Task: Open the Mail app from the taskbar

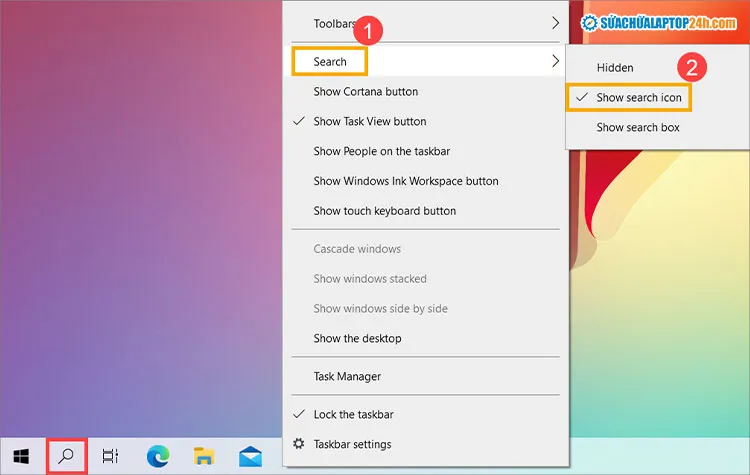Action: 250,456
